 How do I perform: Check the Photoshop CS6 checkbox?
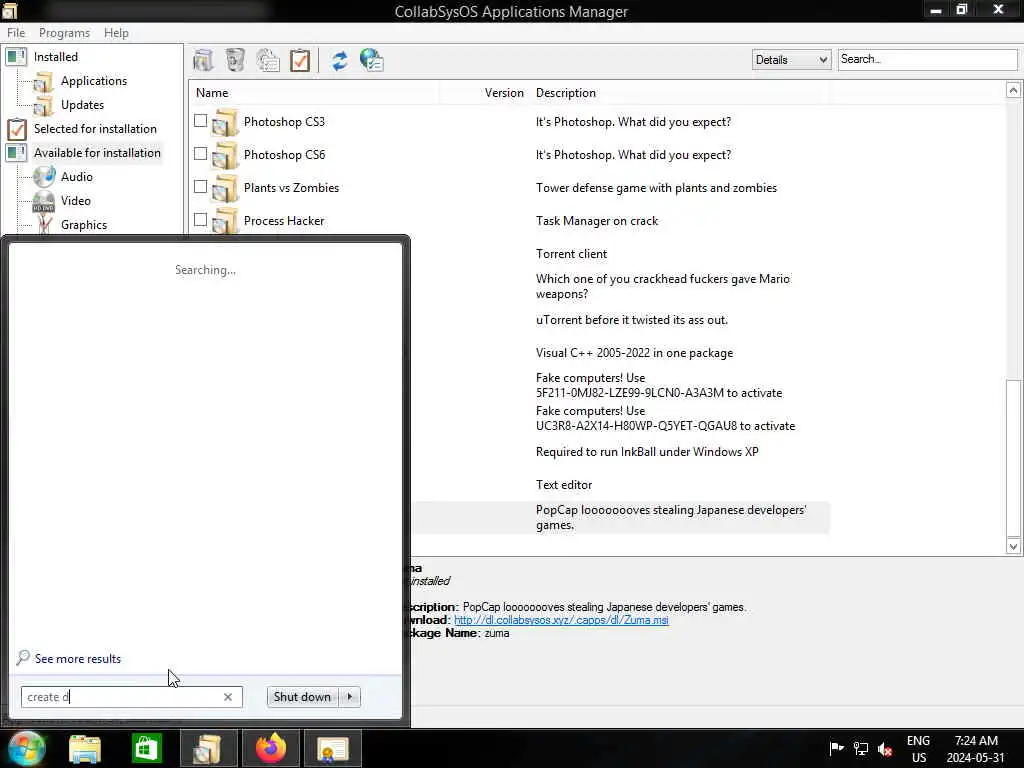[x=200, y=153]
